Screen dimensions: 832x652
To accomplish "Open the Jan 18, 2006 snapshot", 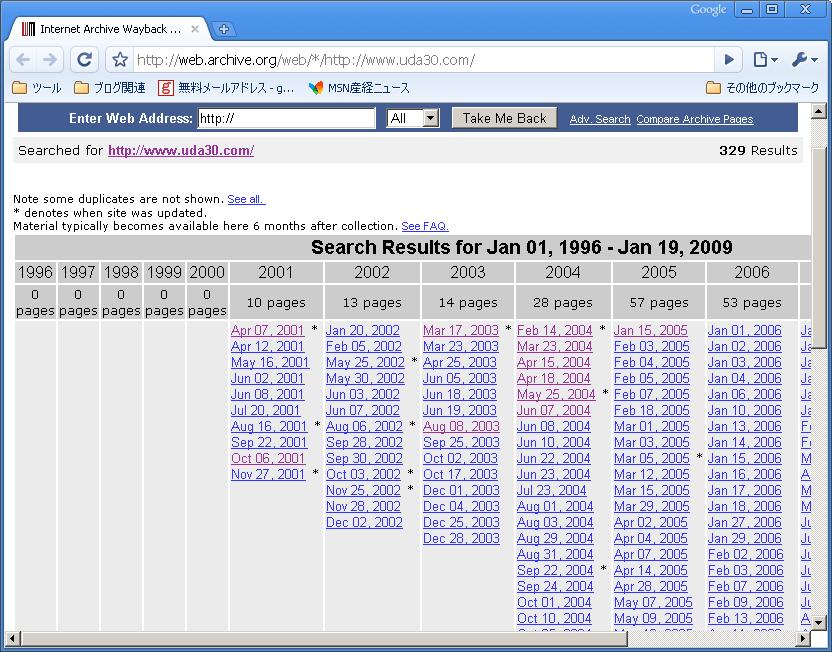I will [x=745, y=507].
